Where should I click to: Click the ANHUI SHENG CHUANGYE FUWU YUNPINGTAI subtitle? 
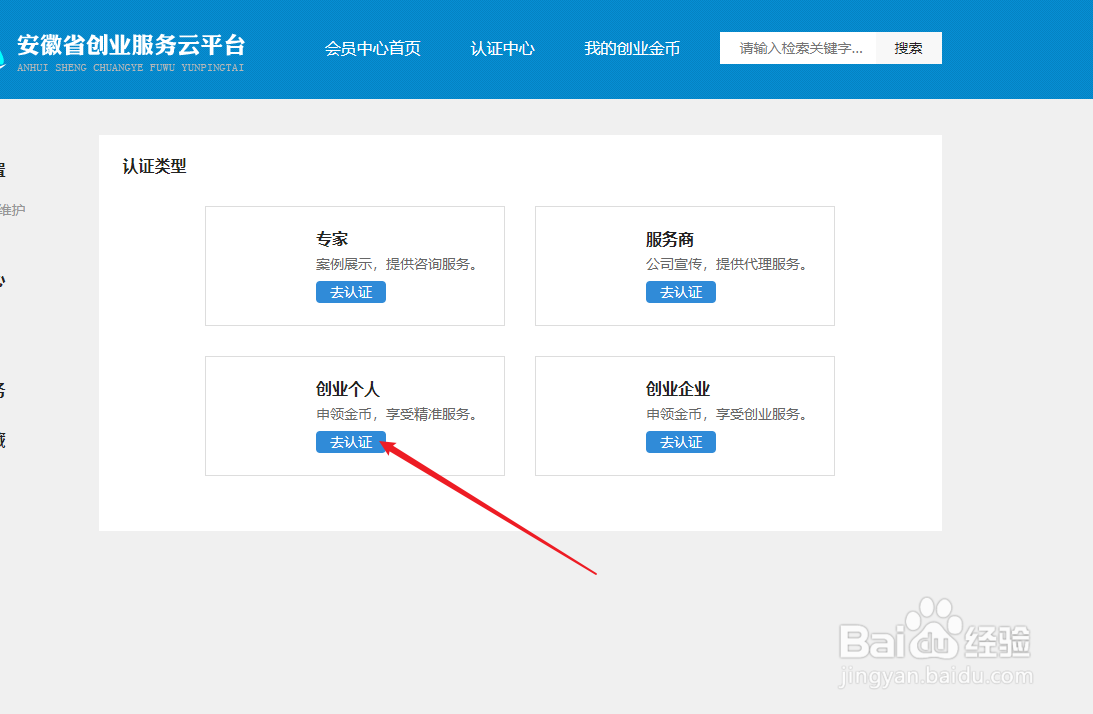pos(130,68)
